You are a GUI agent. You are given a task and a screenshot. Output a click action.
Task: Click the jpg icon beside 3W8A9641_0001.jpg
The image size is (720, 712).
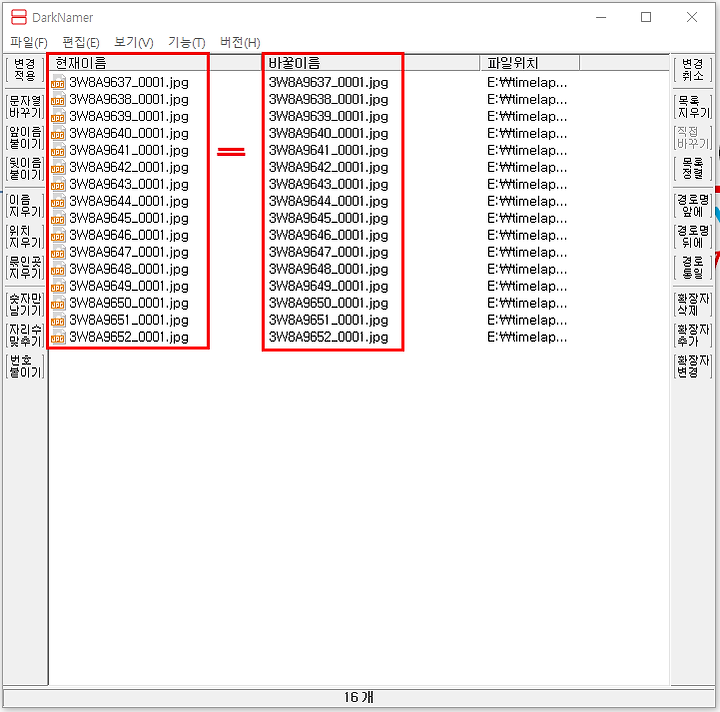58,151
